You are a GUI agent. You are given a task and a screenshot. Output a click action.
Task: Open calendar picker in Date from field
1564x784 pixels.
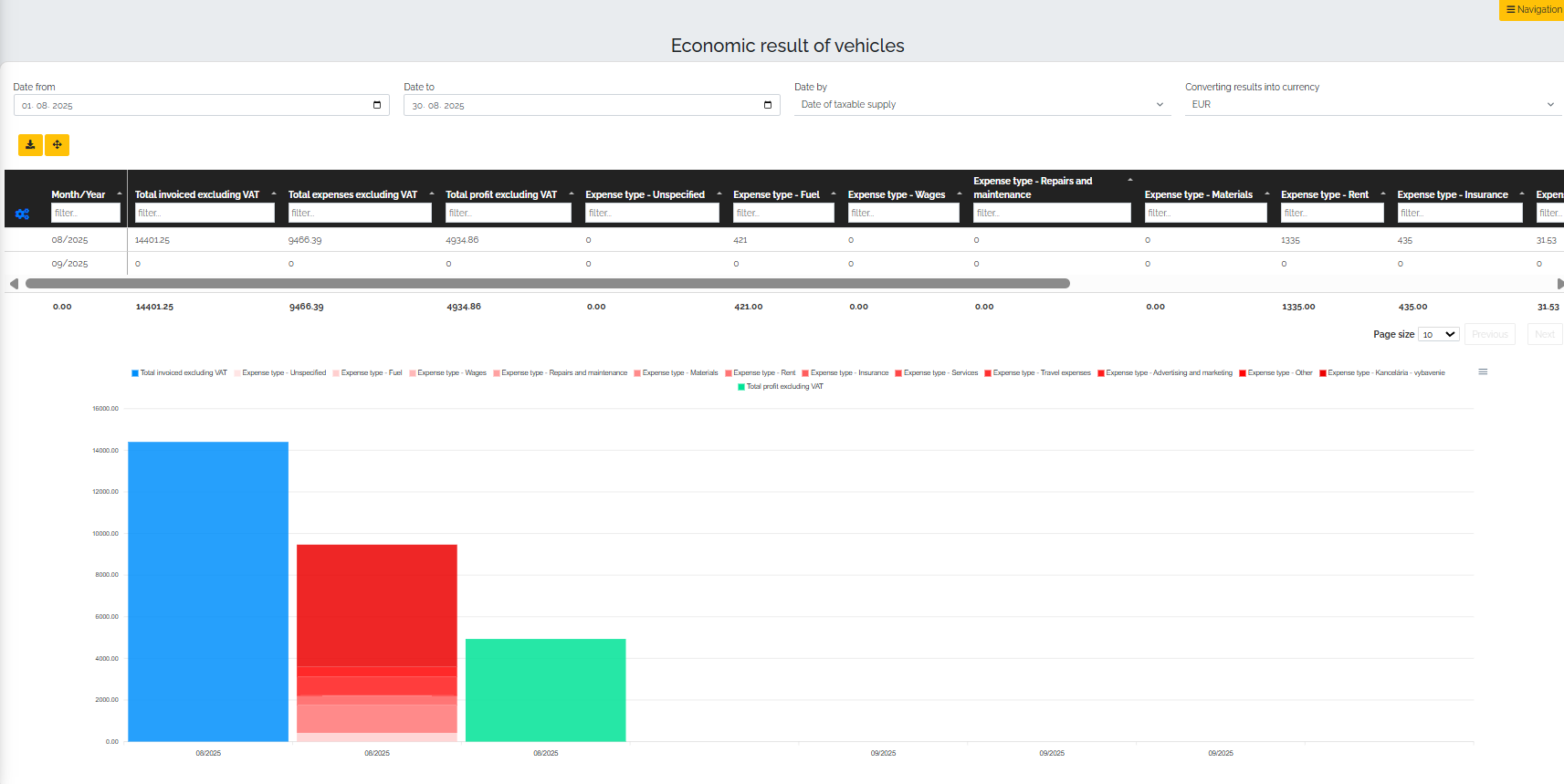point(377,105)
